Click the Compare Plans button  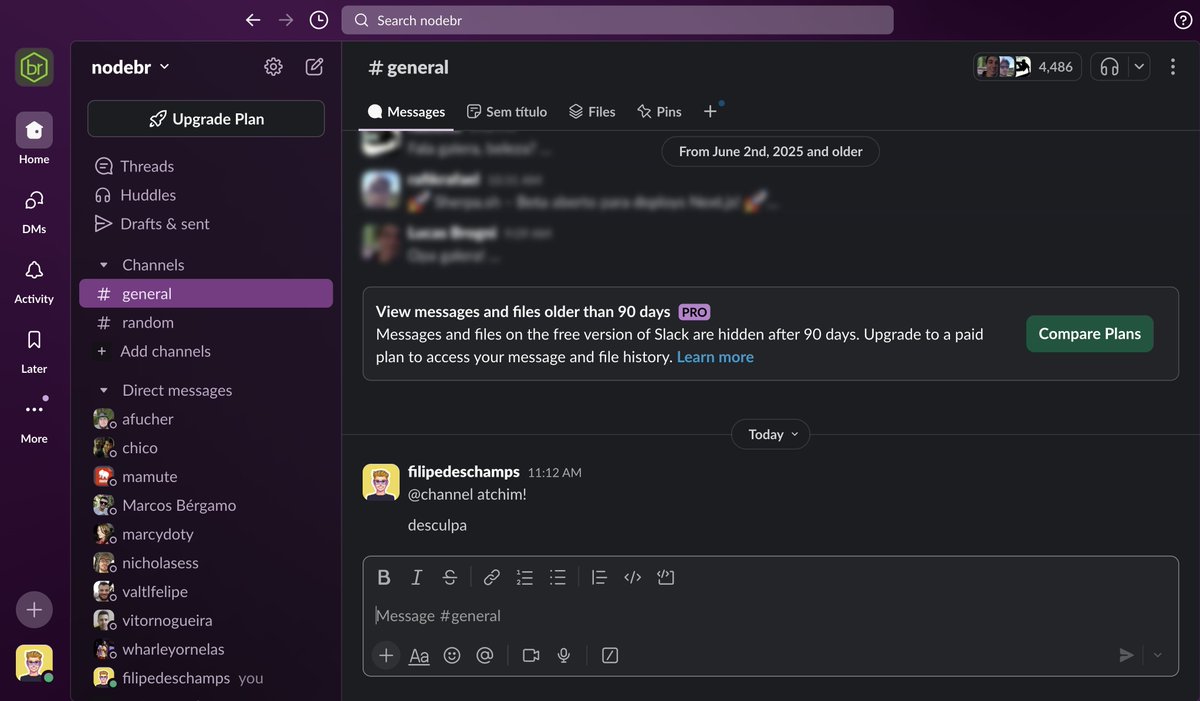click(1089, 334)
